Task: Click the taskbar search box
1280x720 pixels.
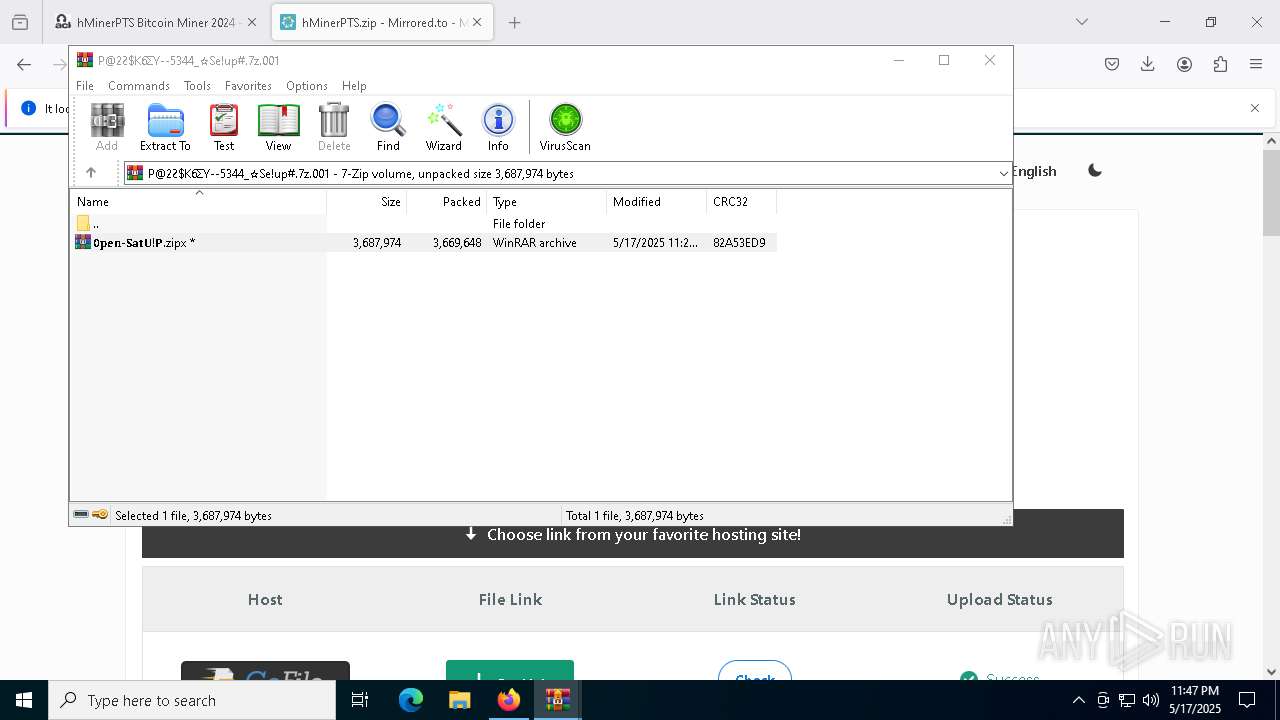Action: (192, 700)
